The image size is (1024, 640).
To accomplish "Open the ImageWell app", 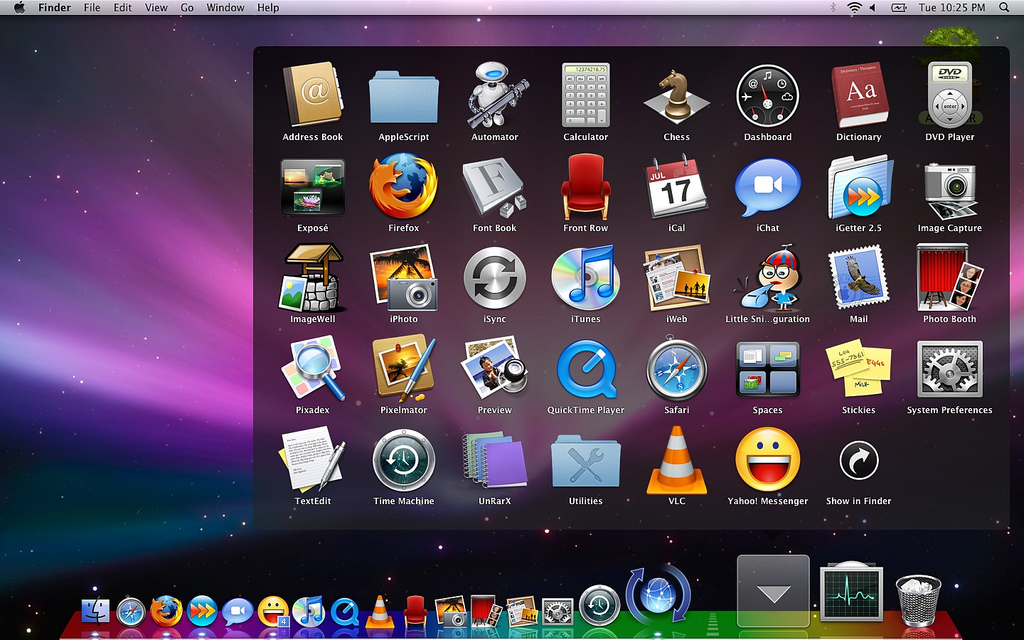I will coord(312,278).
